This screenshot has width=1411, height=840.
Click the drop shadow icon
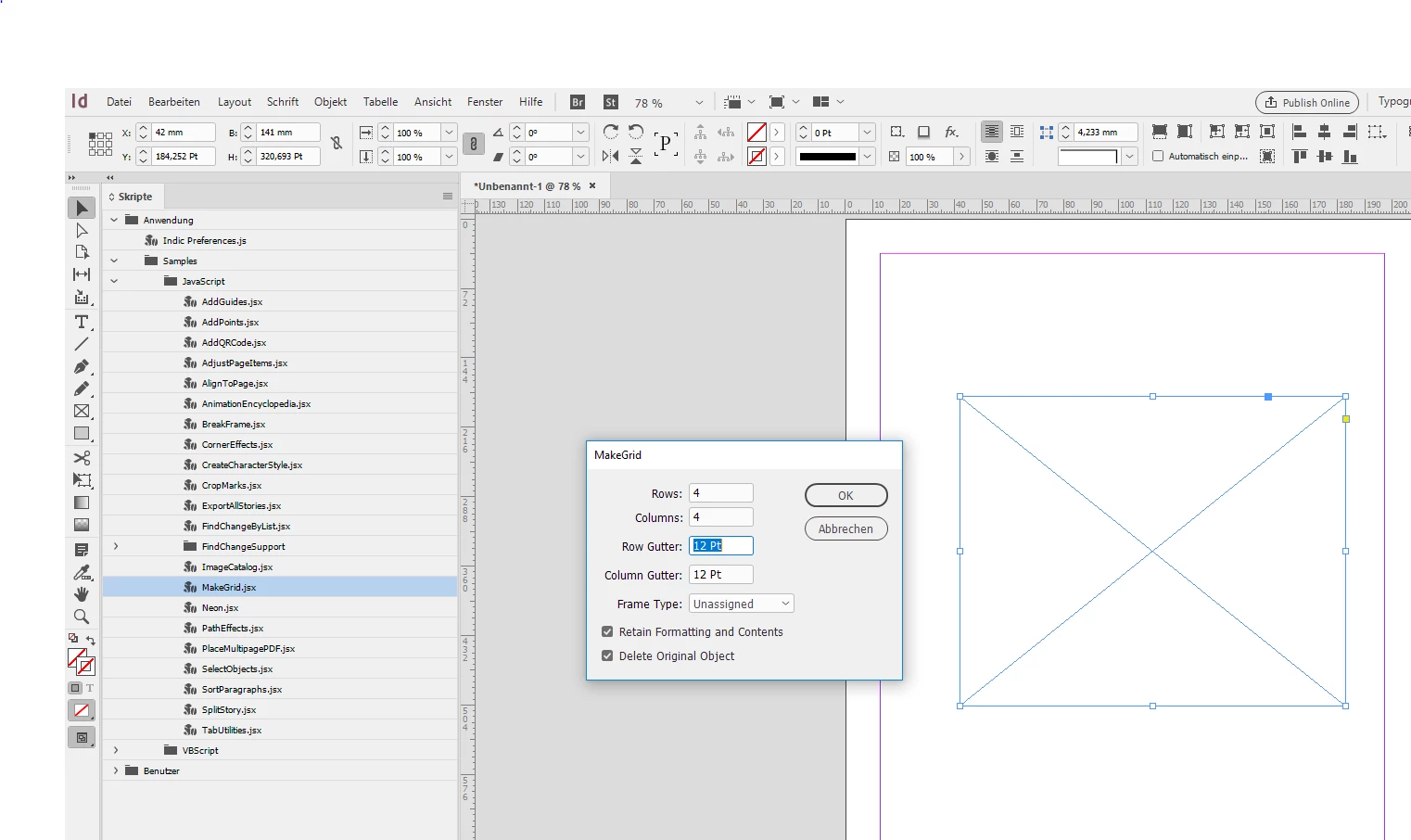point(924,132)
